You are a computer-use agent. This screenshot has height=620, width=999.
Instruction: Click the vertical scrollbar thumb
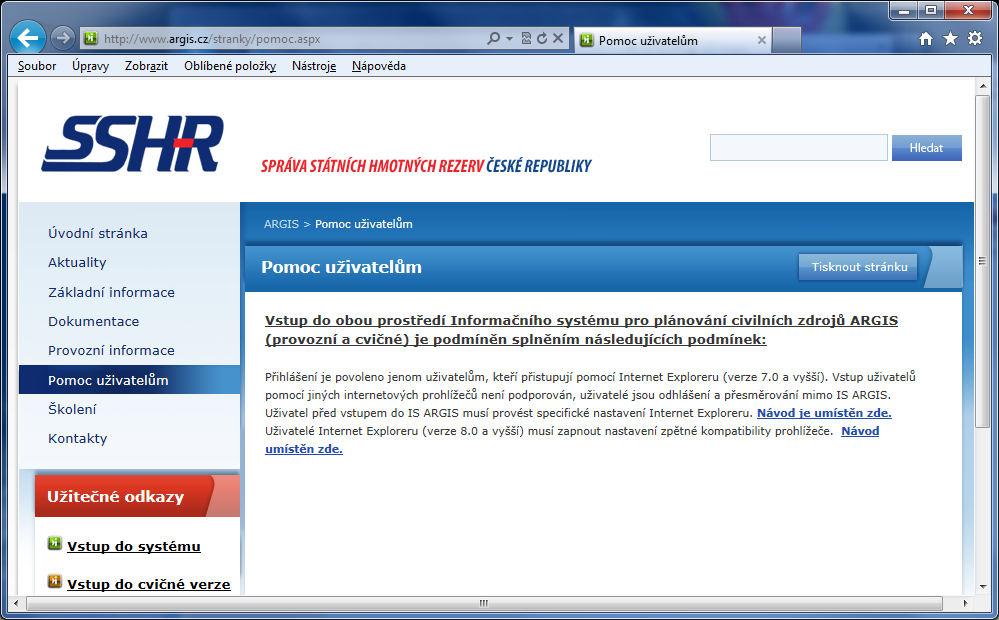click(x=982, y=261)
